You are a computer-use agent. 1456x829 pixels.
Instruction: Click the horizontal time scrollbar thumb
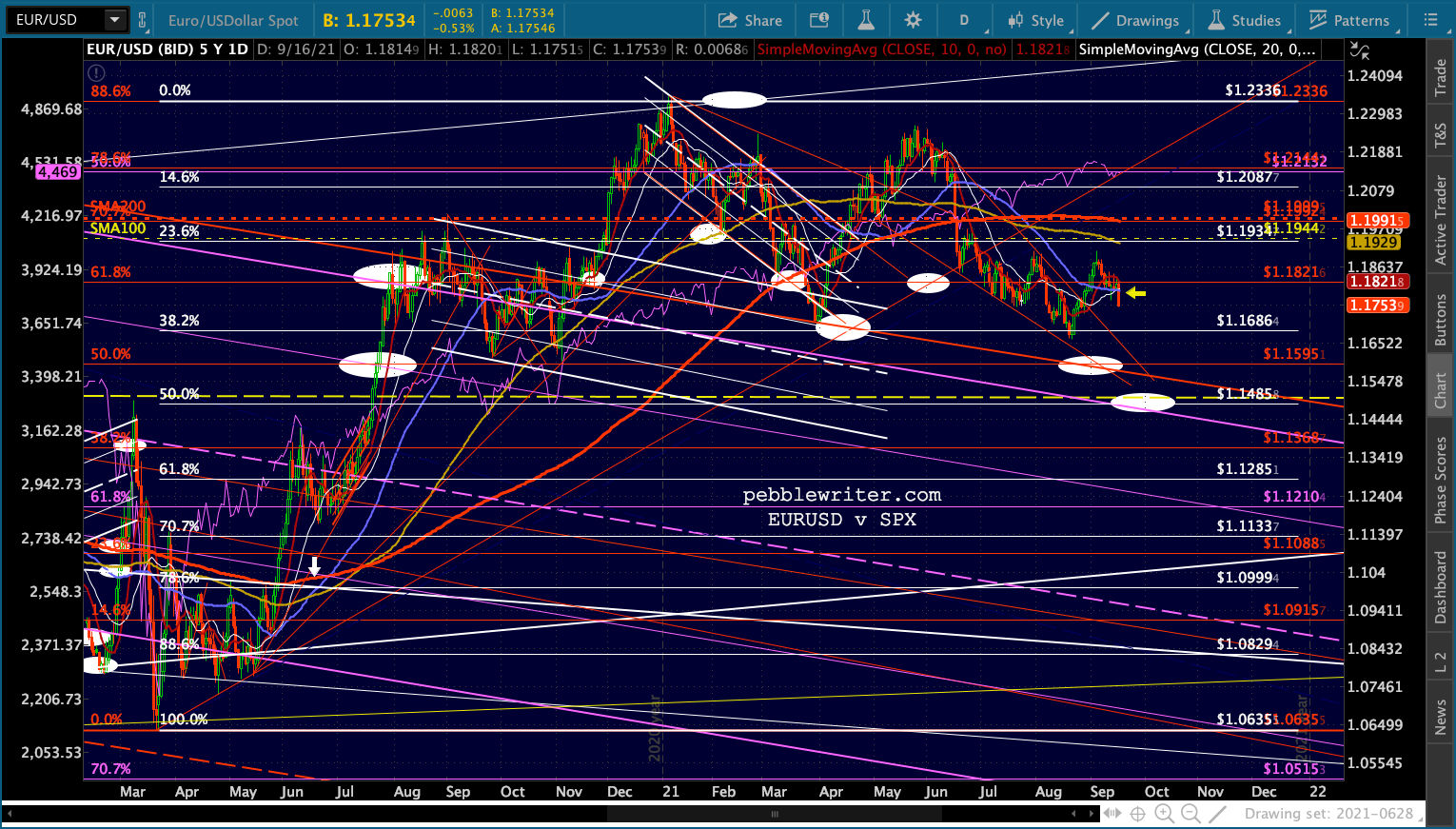coord(775,814)
